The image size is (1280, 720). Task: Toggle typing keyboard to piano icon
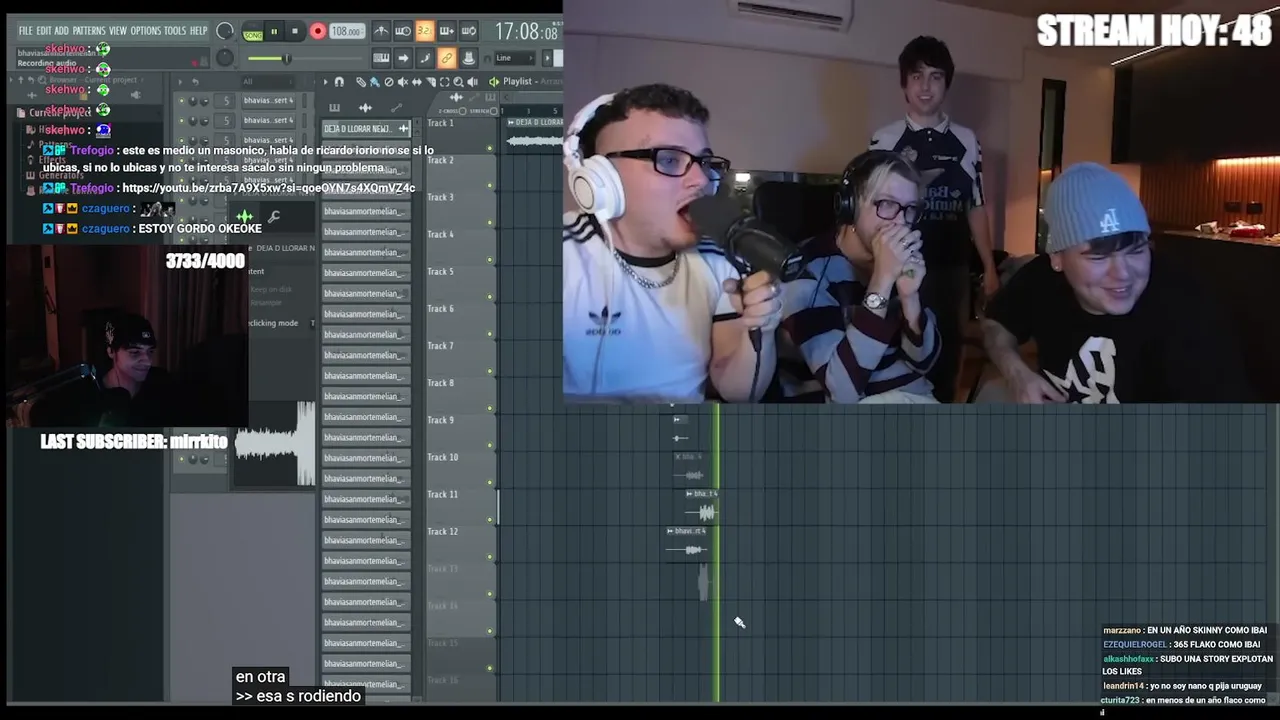(x=381, y=58)
